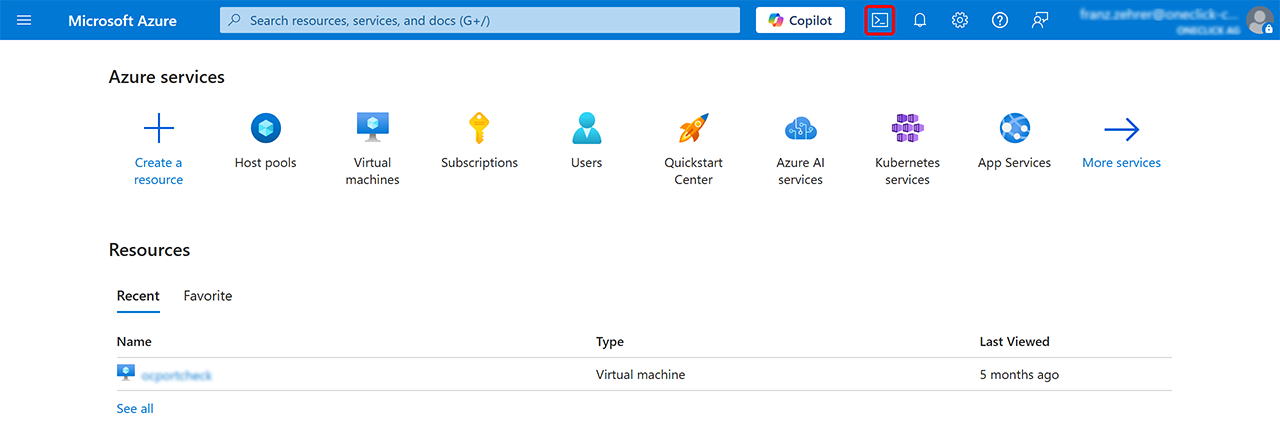Select the Recent resources tab
The width and height of the screenshot is (1280, 434).
tap(138, 296)
